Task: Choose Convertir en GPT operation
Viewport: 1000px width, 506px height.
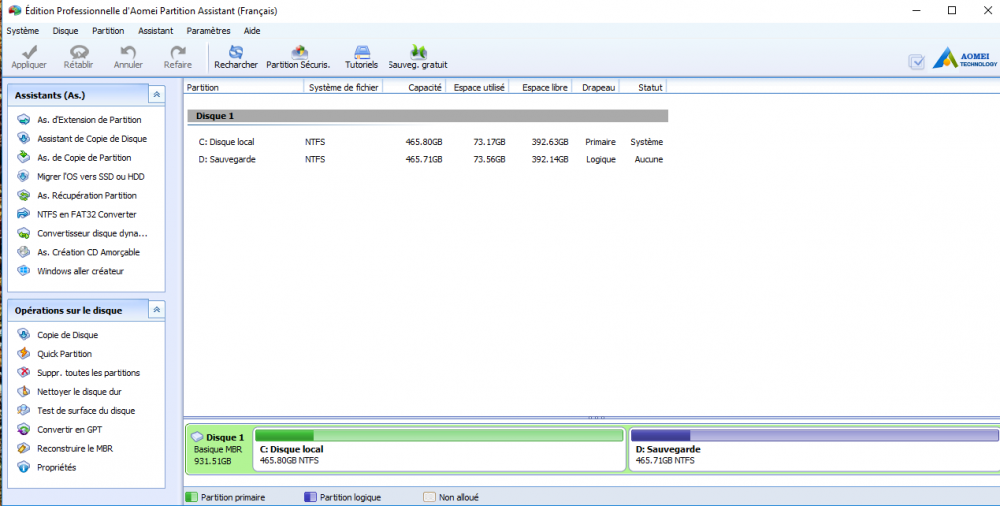Action: tap(70, 429)
